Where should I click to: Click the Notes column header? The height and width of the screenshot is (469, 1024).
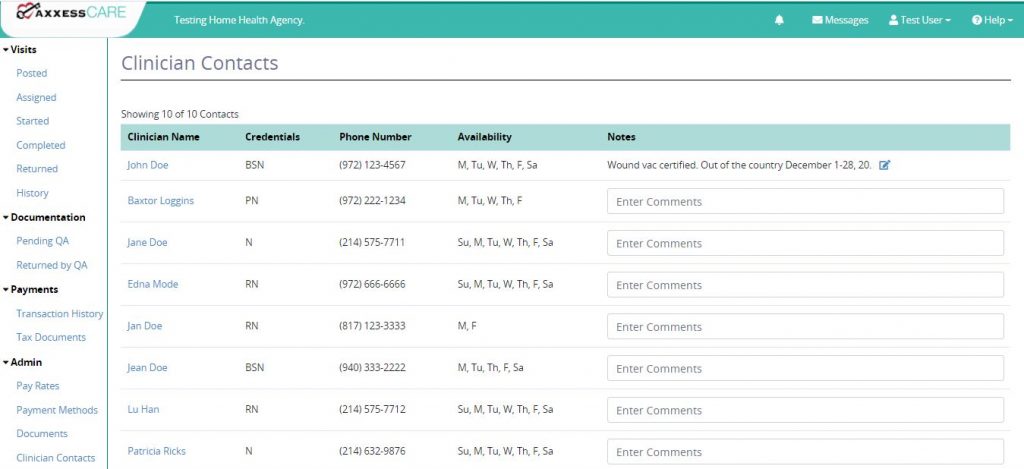pos(621,137)
